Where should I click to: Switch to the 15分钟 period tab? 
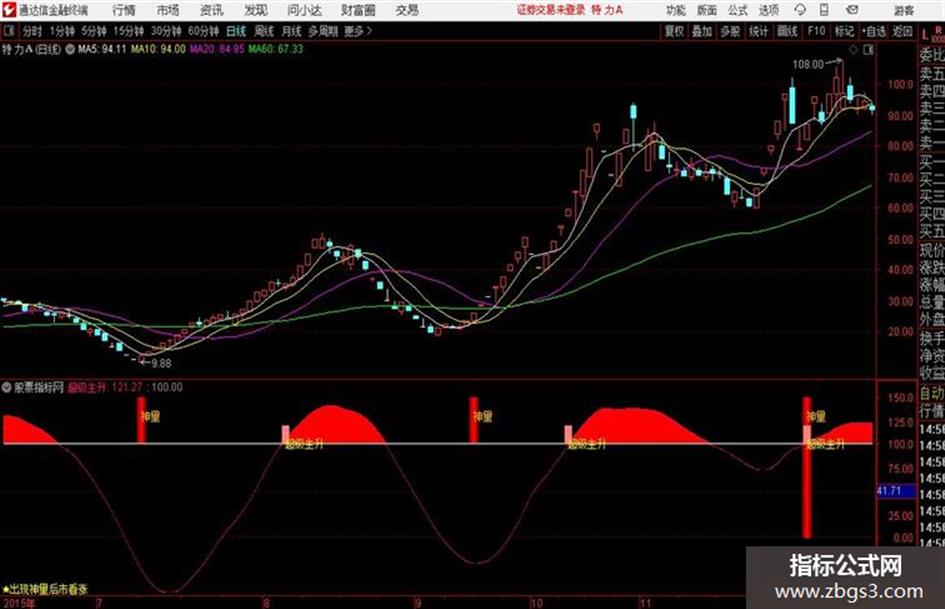pos(128,31)
